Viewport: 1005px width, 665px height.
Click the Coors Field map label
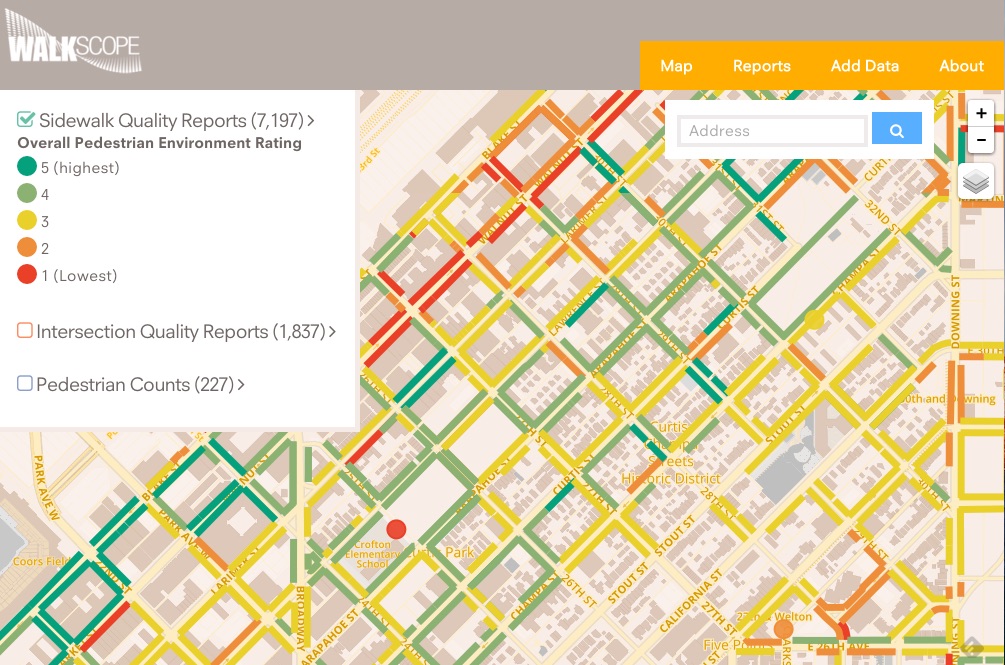(41, 561)
